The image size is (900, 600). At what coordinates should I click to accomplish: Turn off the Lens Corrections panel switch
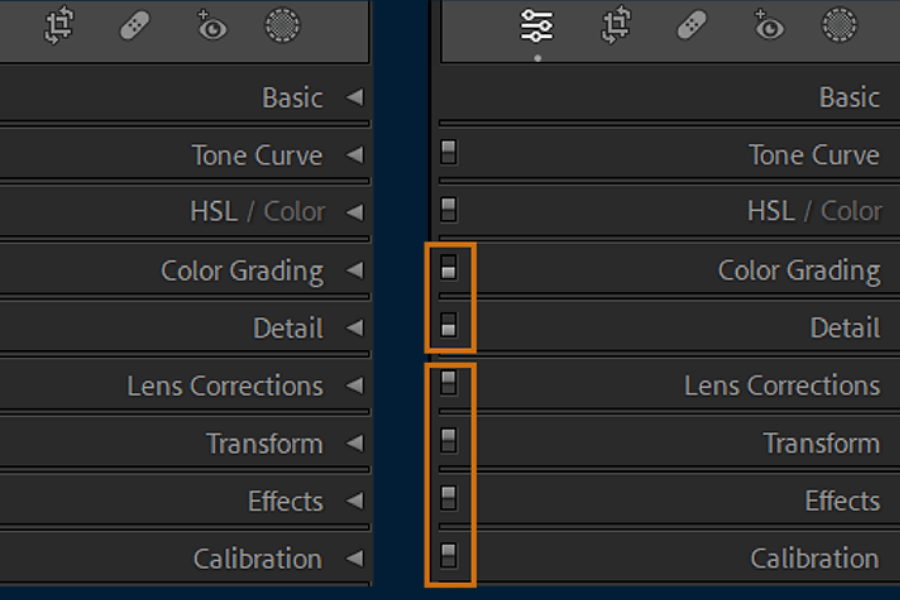click(x=448, y=383)
